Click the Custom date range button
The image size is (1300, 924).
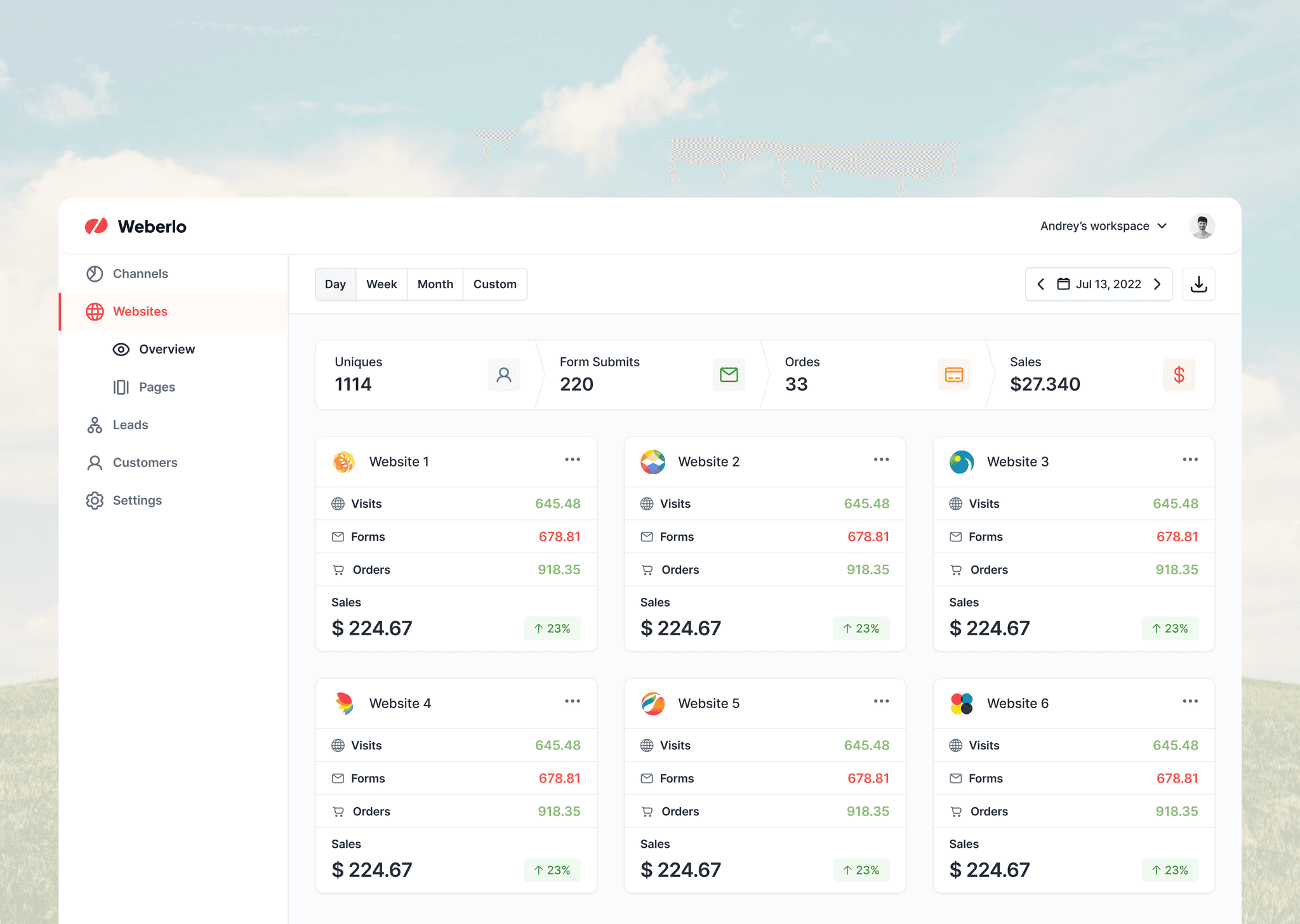pyautogui.click(x=494, y=284)
